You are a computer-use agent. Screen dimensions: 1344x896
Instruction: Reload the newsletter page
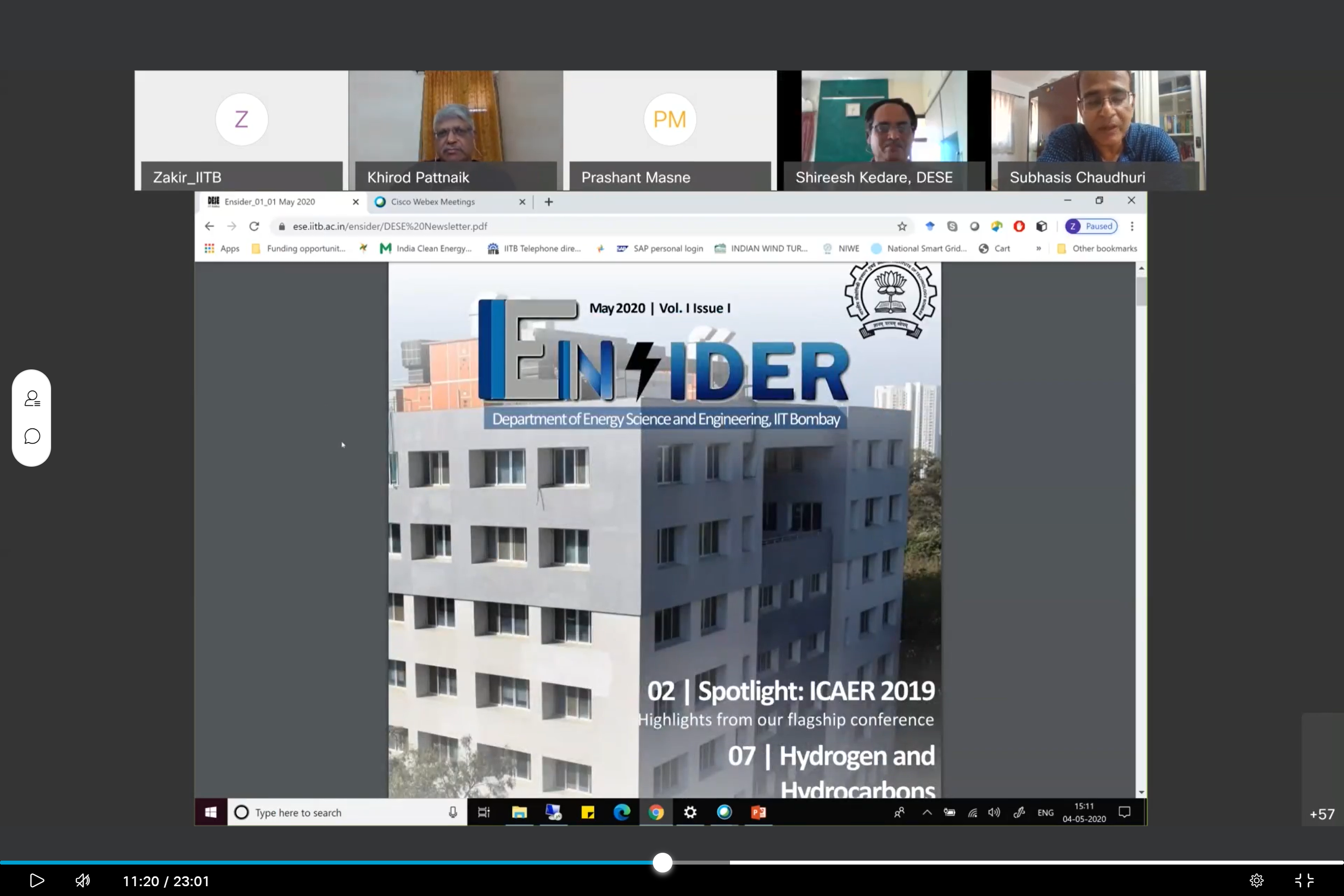[254, 226]
